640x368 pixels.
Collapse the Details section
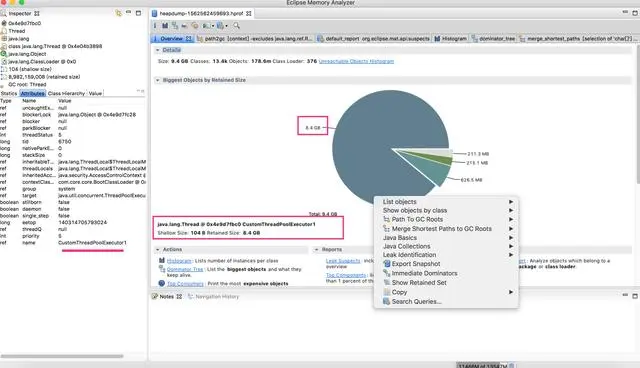[x=158, y=50]
